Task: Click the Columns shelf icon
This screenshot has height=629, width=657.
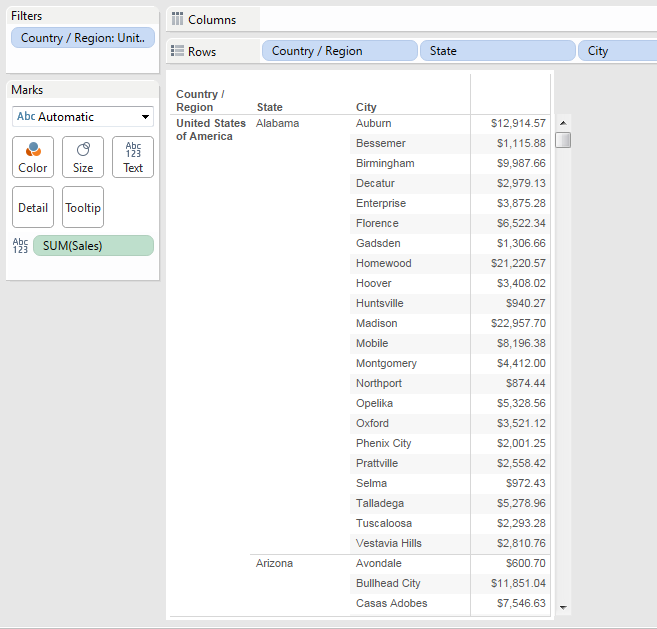Action: [177, 19]
